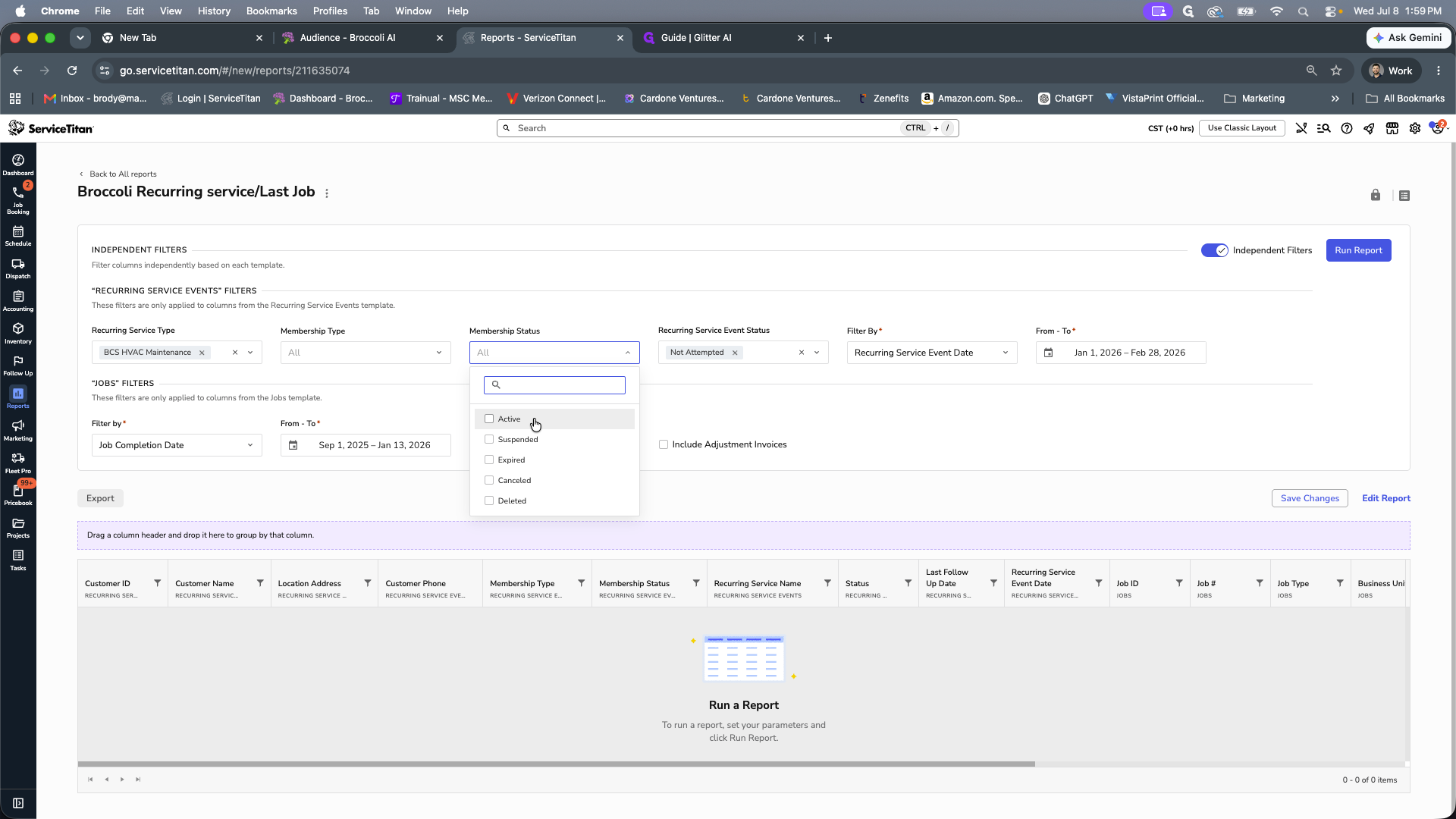Screen dimensions: 1456x819
Task: Expand the Membership Type dropdown
Action: pos(366,353)
